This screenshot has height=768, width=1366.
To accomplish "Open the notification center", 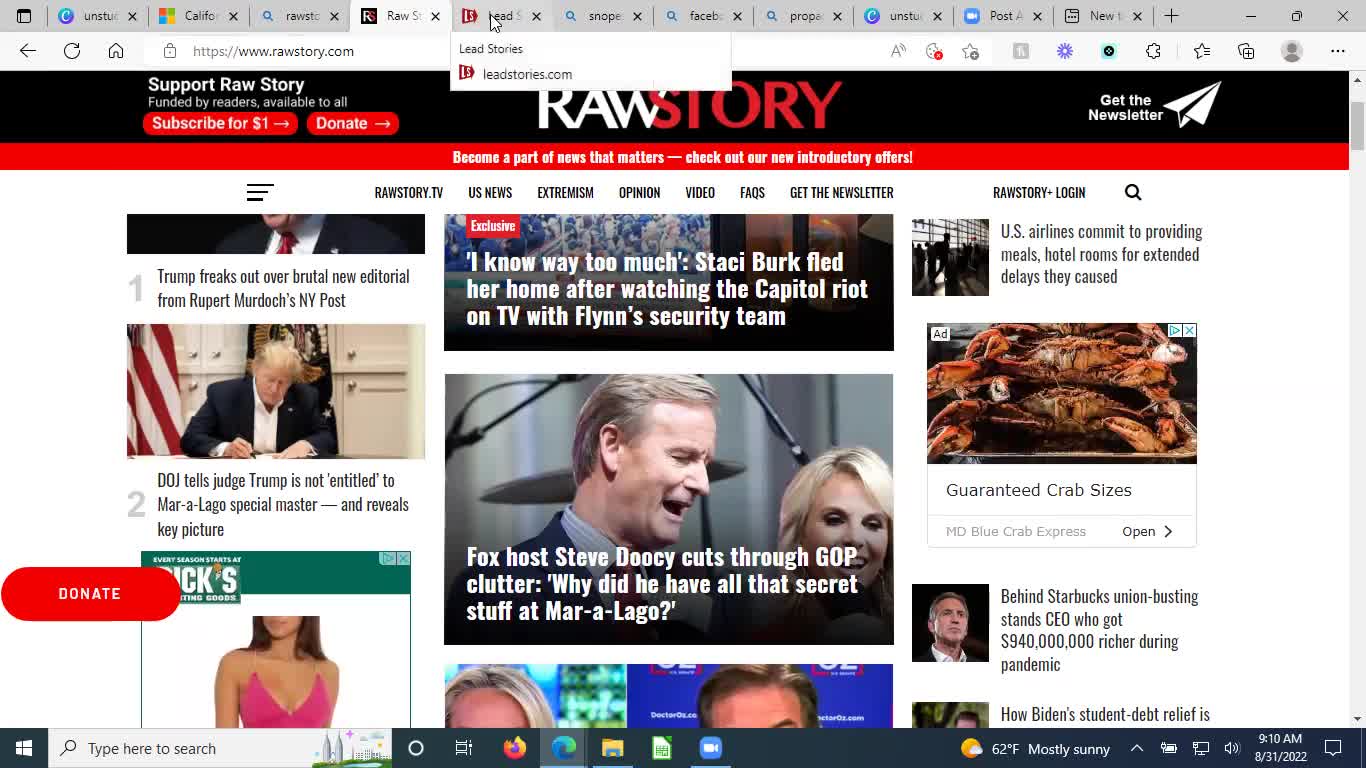I will pyautogui.click(x=1333, y=748).
